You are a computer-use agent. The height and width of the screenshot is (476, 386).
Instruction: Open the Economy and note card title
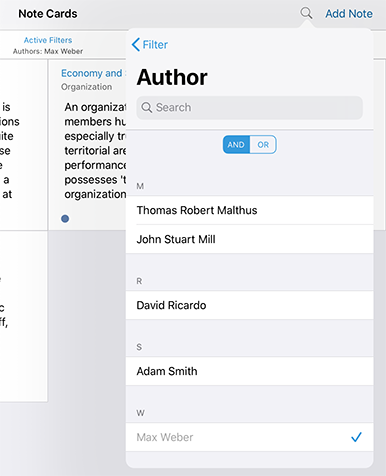(x=93, y=73)
